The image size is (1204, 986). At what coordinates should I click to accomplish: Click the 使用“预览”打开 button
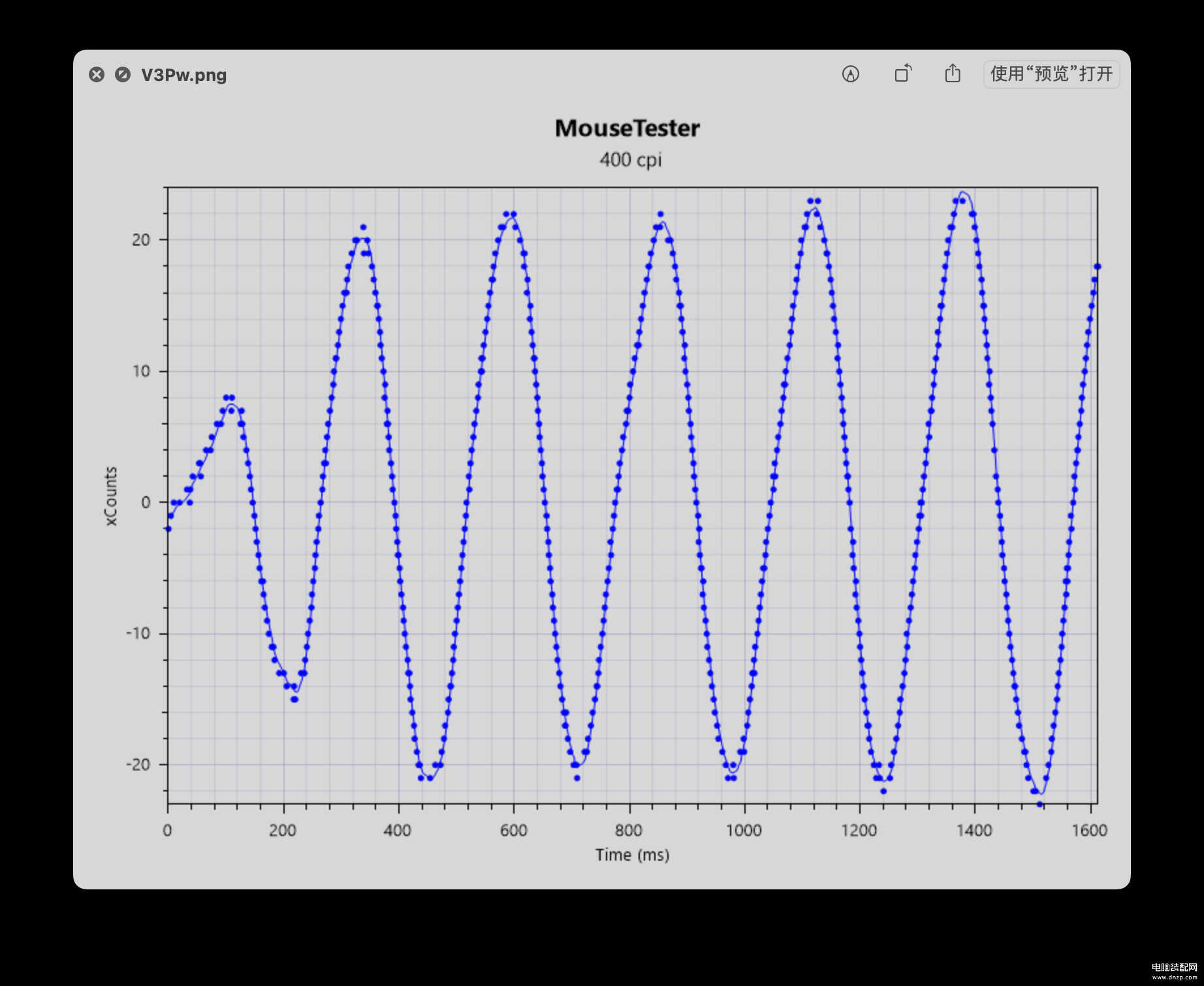point(1051,74)
